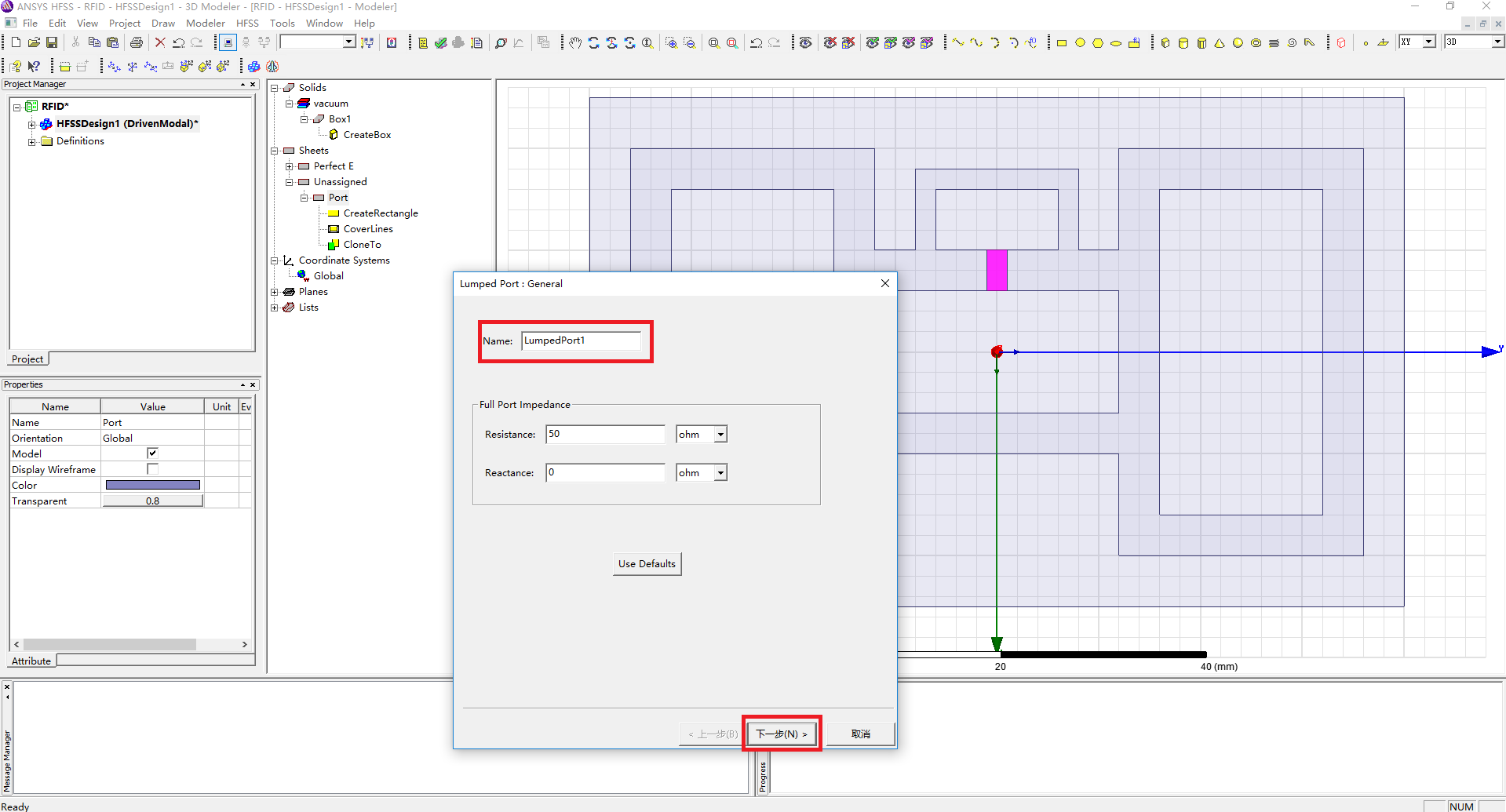Open the Resistance unit dropdown
The width and height of the screenshot is (1506, 812).
(x=720, y=434)
